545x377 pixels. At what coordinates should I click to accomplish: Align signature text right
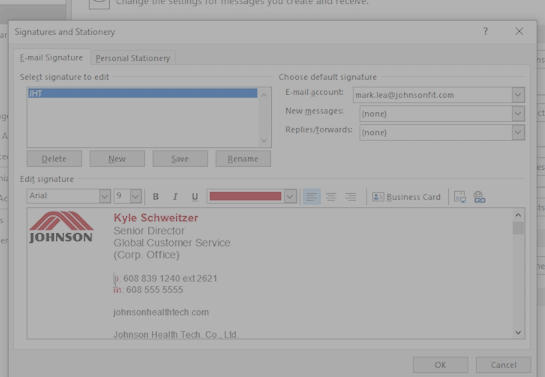pyautogui.click(x=350, y=197)
